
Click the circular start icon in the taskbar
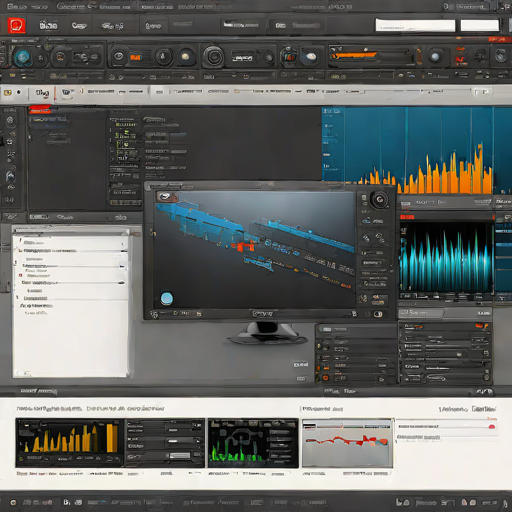point(13,502)
